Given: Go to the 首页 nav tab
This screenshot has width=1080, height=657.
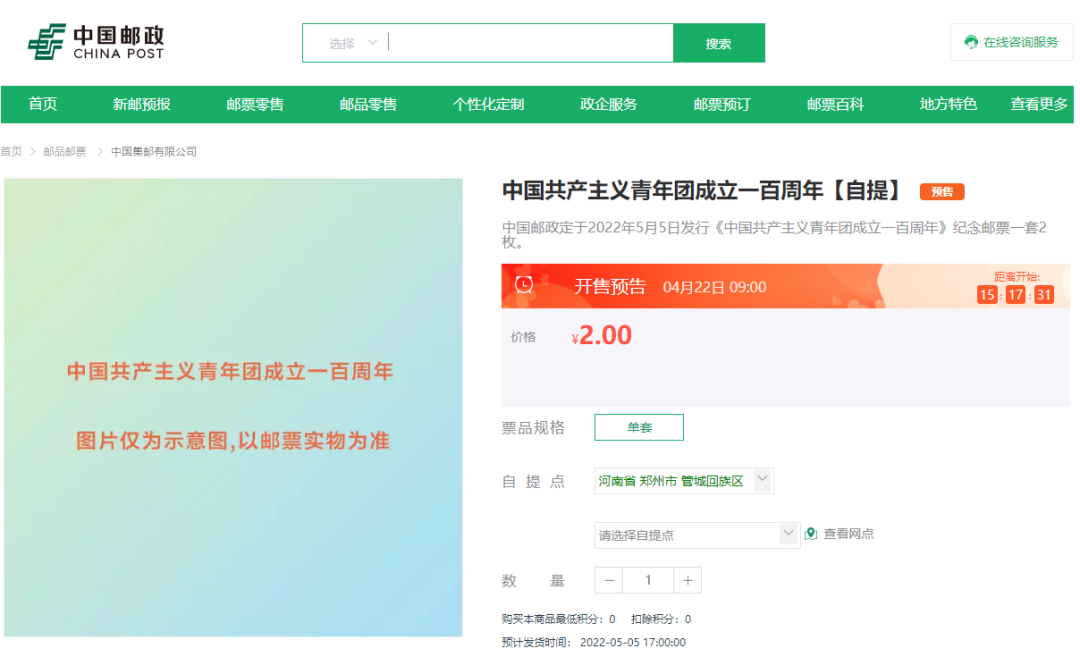Looking at the screenshot, I should tap(43, 104).
